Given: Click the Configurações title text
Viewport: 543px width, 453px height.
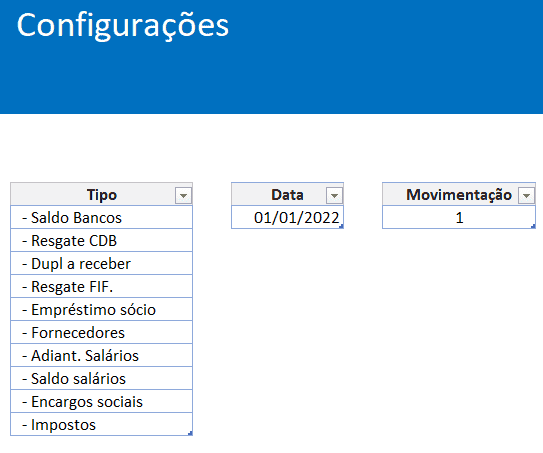Looking at the screenshot, I should pos(123,26).
